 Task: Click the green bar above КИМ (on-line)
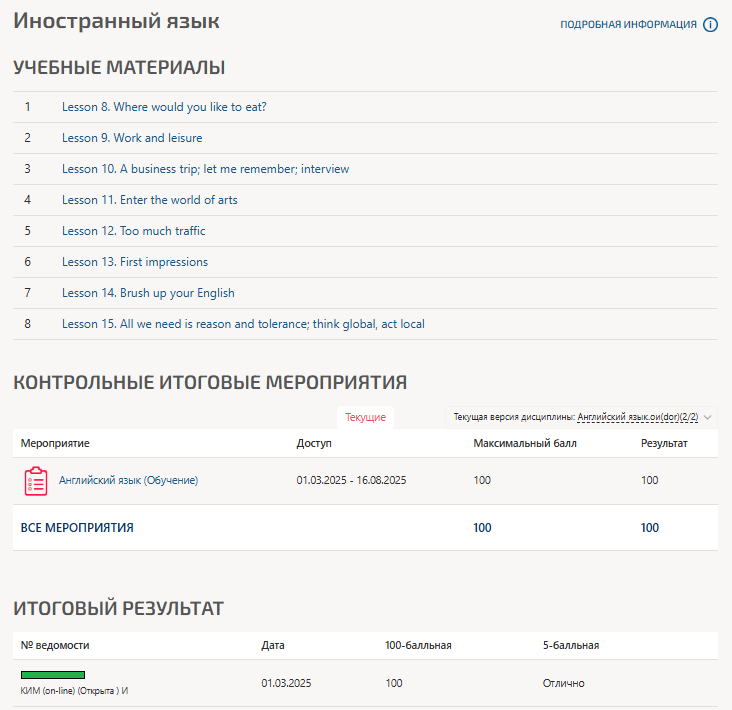pyautogui.click(x=53, y=675)
